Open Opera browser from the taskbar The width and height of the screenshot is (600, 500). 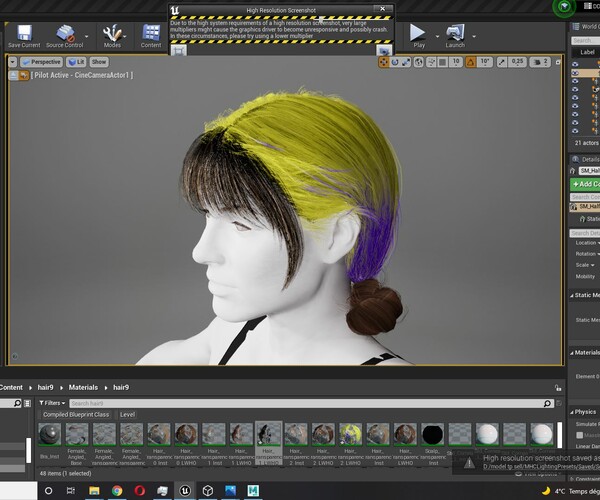coord(140,490)
